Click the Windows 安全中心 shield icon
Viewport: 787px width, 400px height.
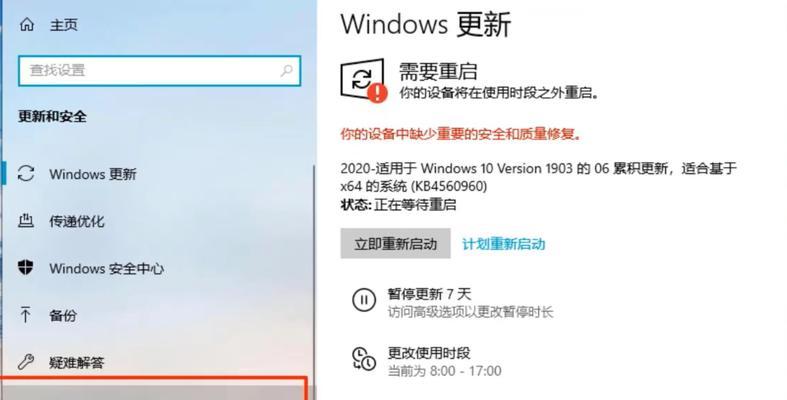pos(26,268)
